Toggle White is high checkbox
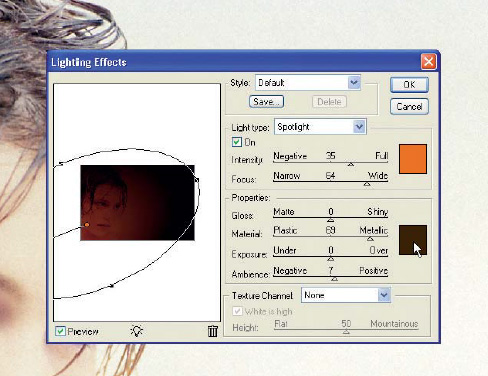The image size is (488, 376). [237, 311]
